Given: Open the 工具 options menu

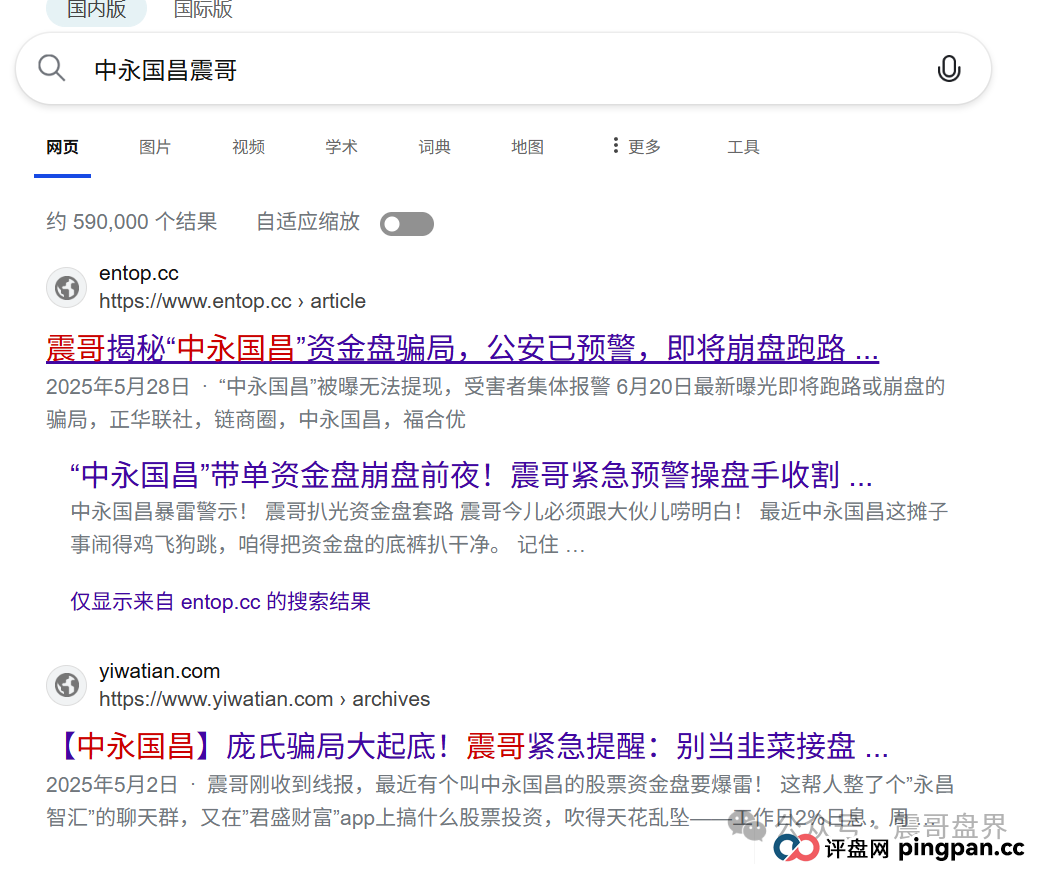Looking at the screenshot, I should coord(744,146).
